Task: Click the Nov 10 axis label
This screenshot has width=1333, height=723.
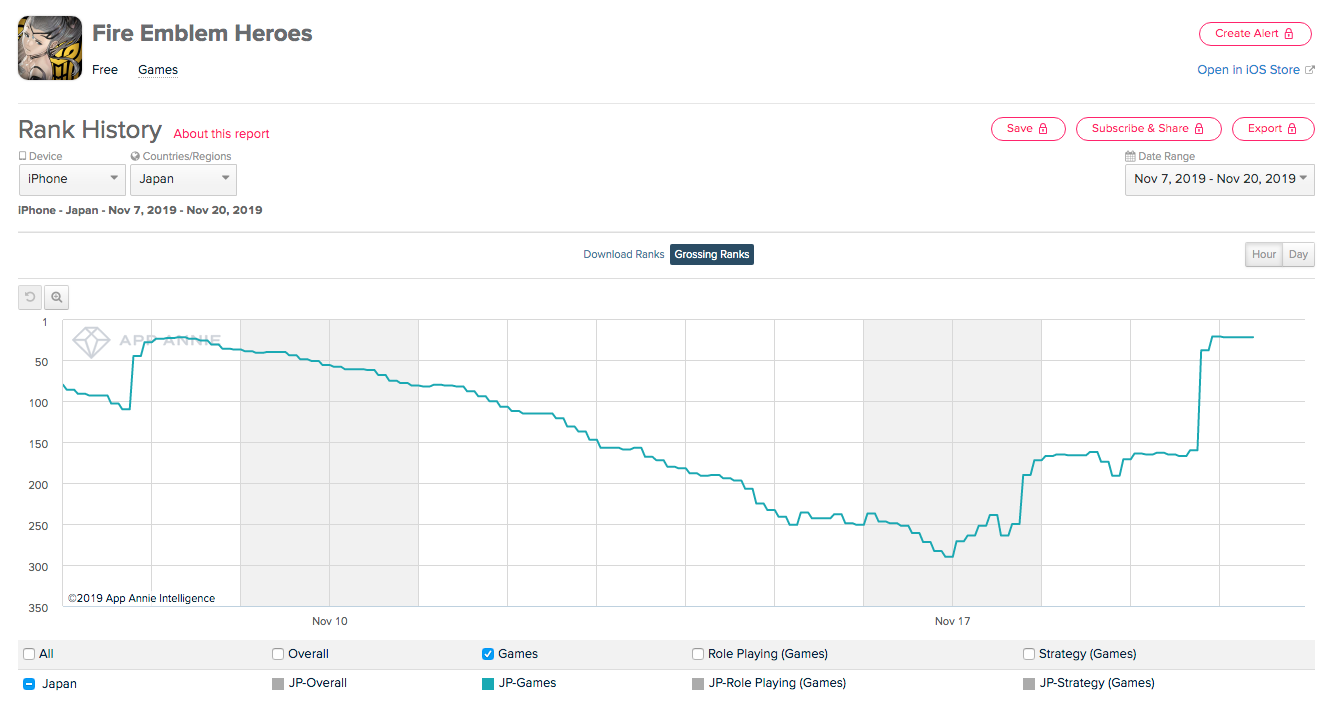Action: click(330, 621)
